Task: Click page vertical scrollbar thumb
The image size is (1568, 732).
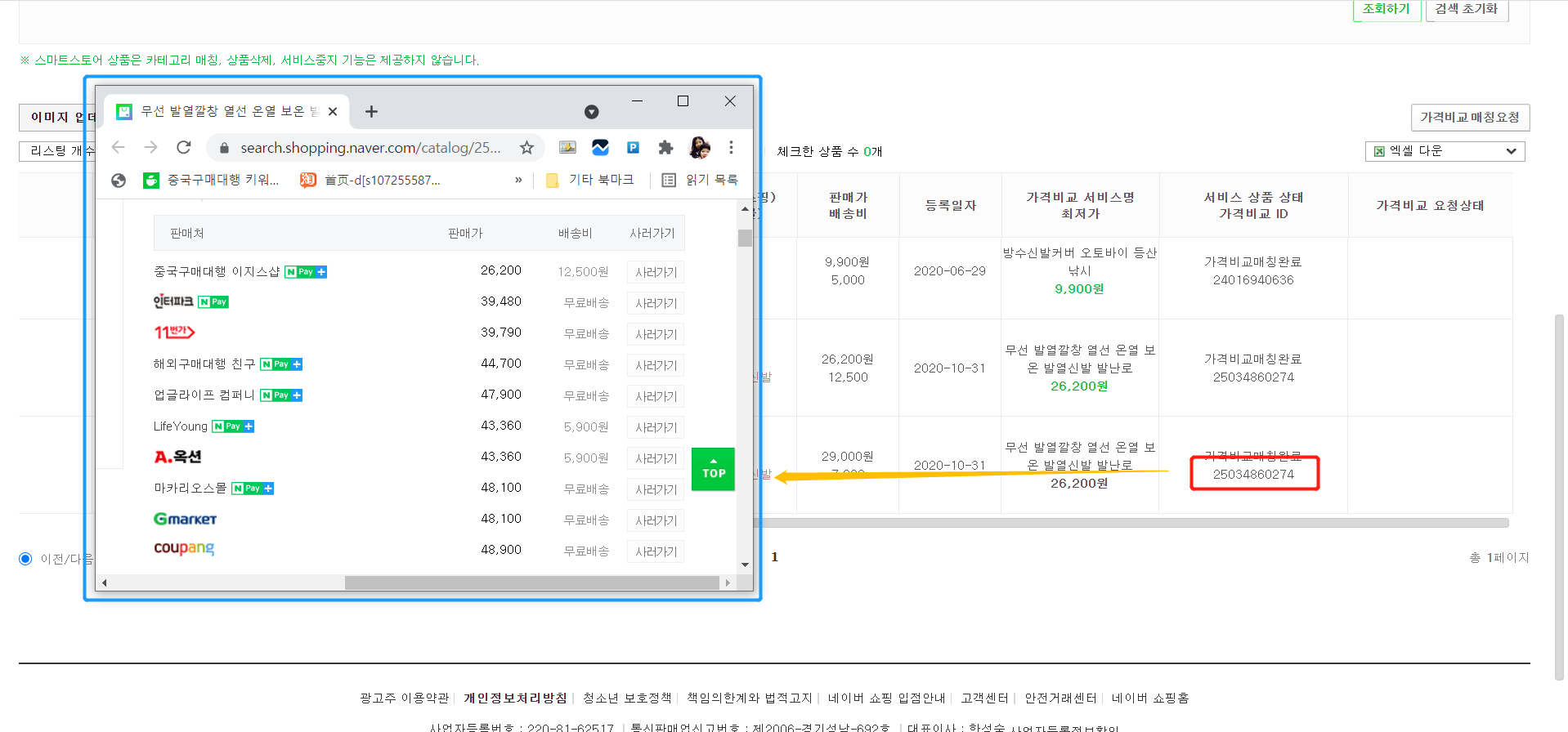Action: pos(1560,497)
